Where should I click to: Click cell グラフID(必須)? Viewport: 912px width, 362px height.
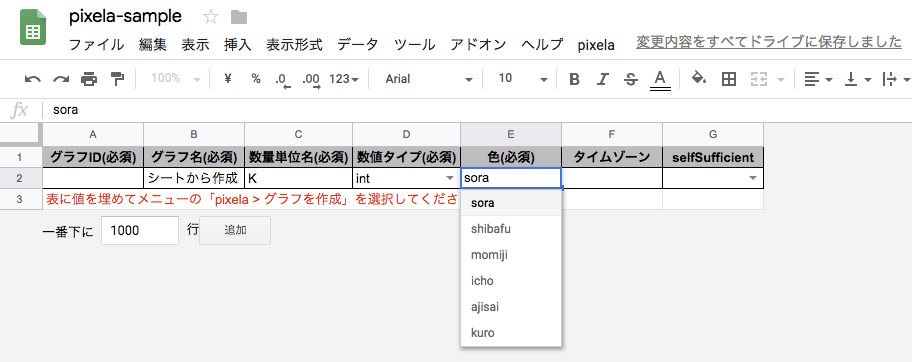pyautogui.click(x=93, y=157)
